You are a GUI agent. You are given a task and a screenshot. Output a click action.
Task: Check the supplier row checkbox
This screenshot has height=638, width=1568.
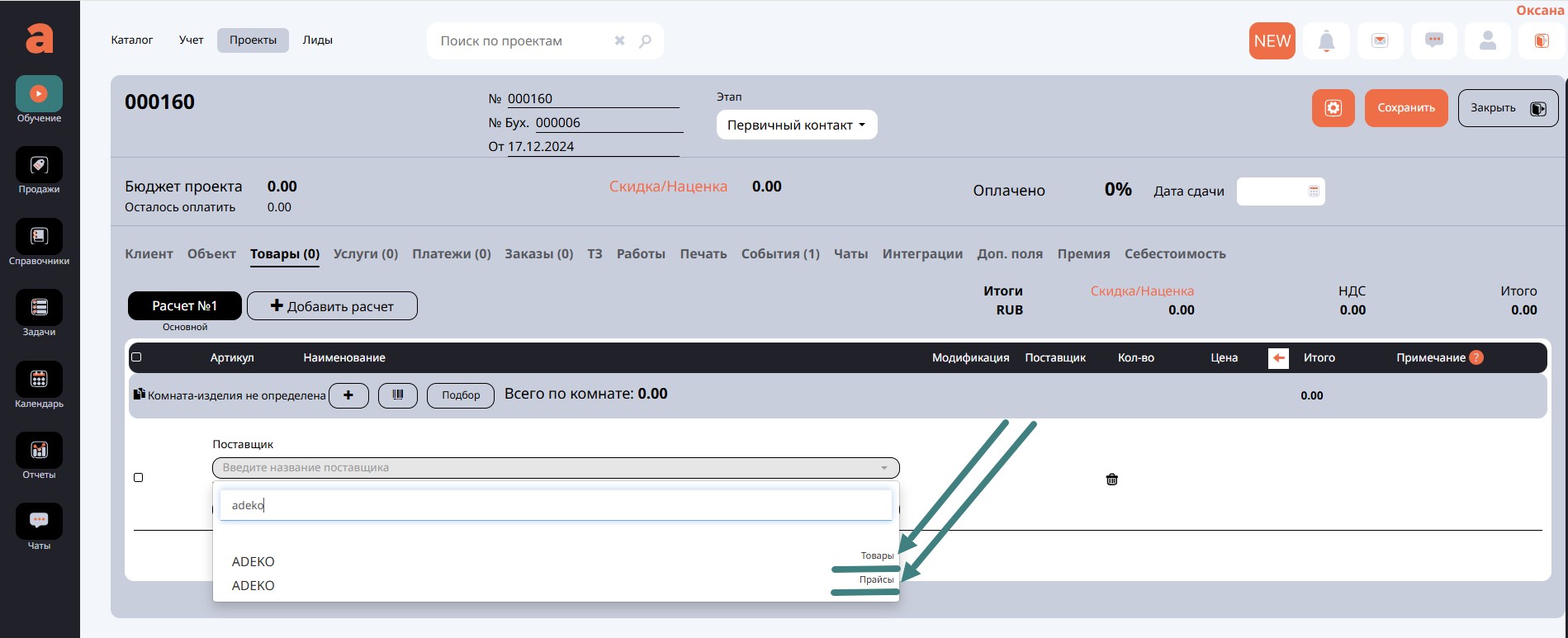point(139,478)
